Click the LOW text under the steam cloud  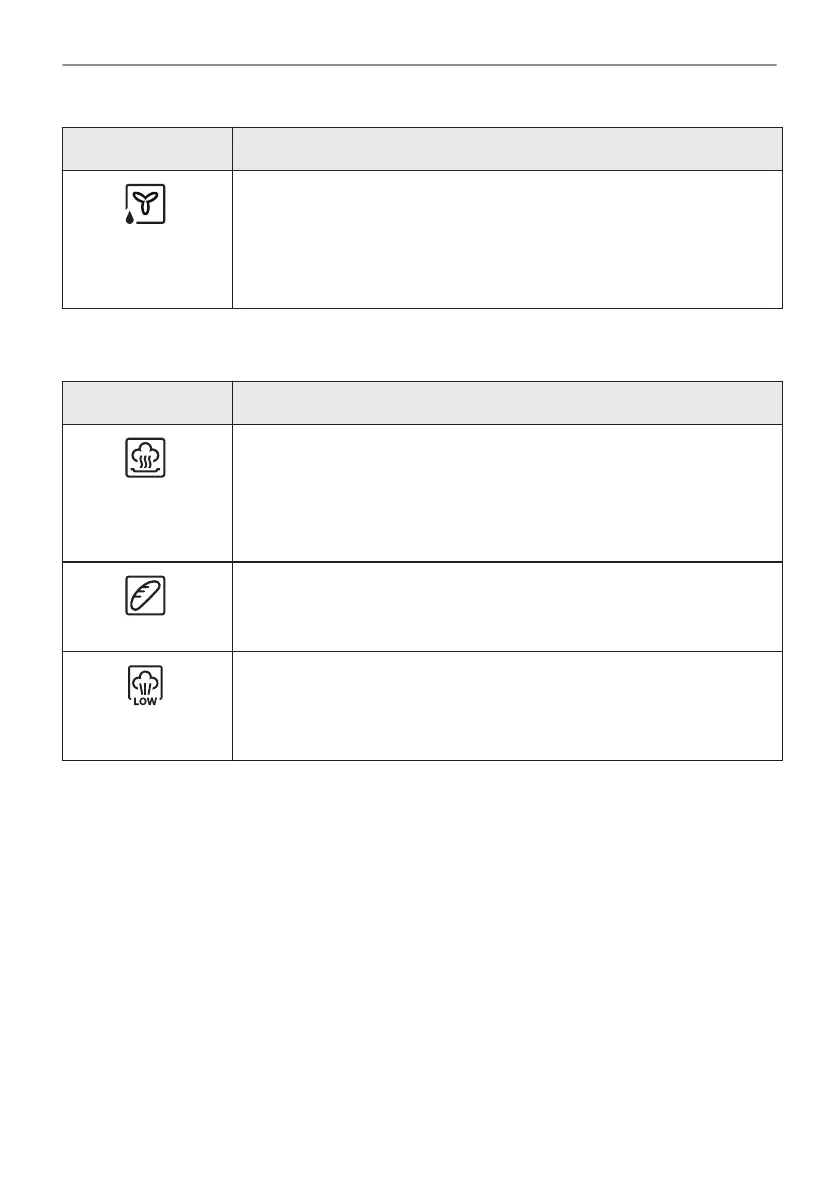[x=146, y=701]
